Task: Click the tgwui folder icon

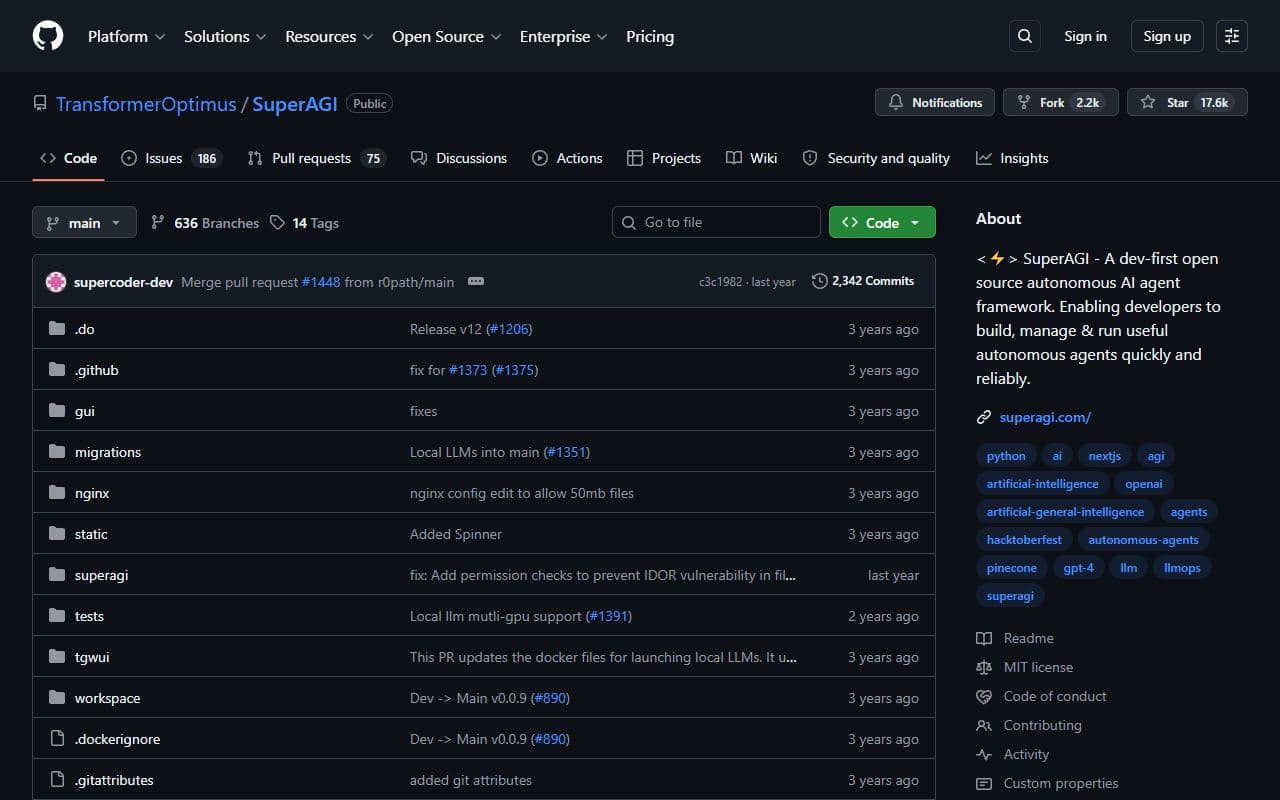Action: click(57, 657)
